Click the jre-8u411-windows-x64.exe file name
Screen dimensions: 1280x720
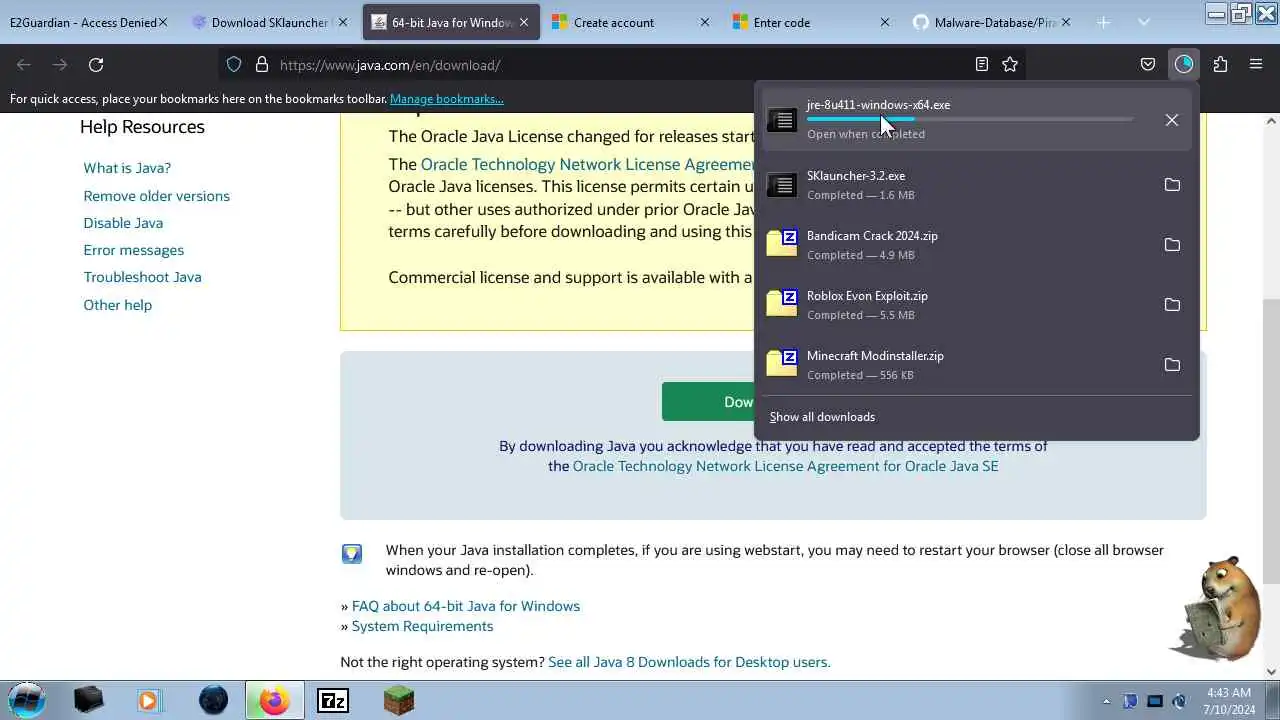click(x=878, y=105)
